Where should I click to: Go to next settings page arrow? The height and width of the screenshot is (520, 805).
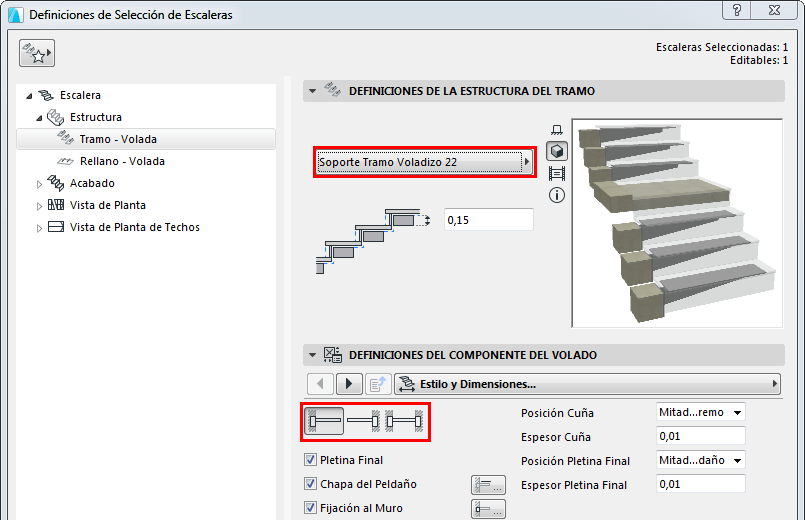coord(349,384)
